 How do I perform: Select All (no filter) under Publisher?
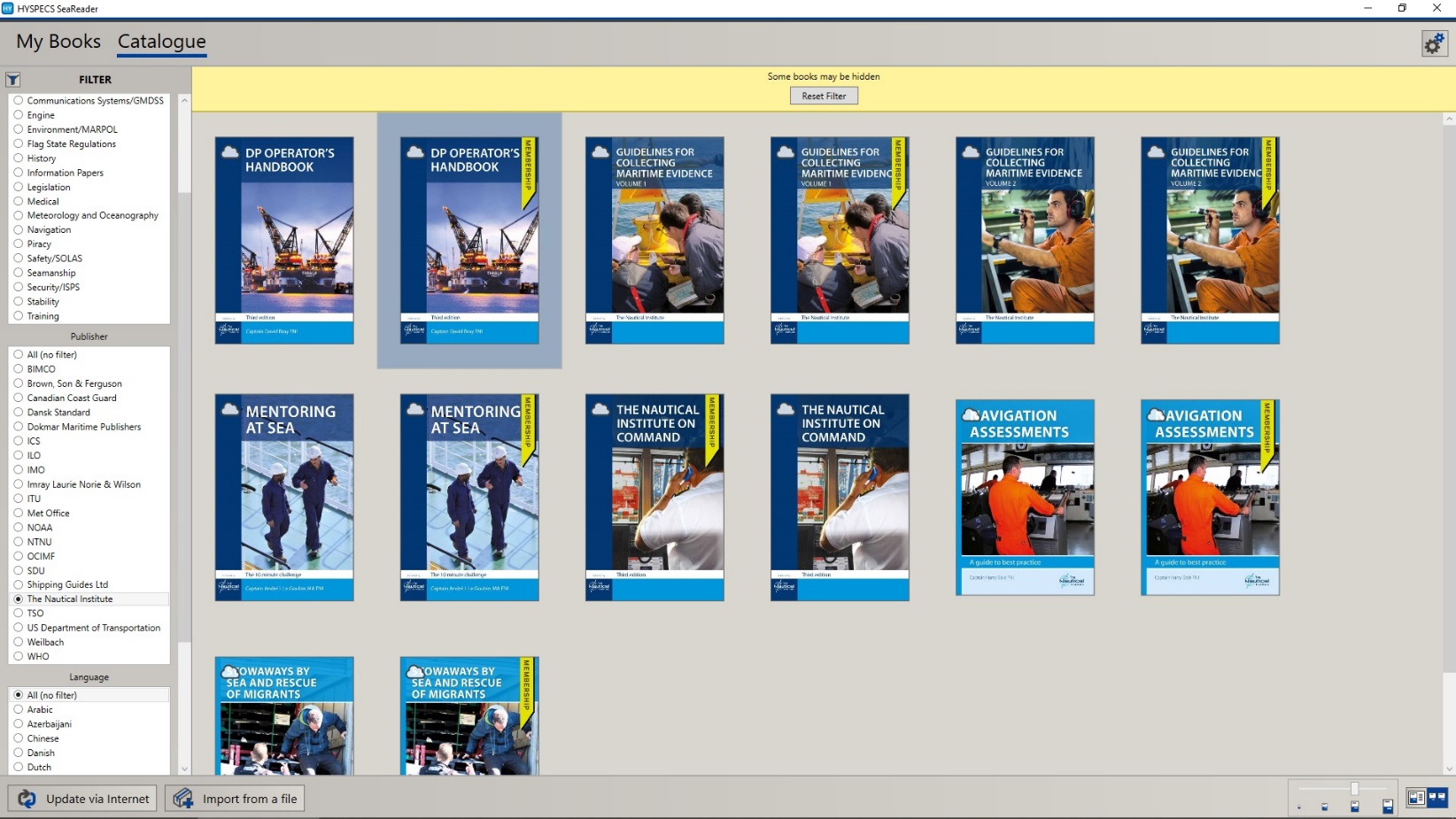pyautogui.click(x=18, y=354)
